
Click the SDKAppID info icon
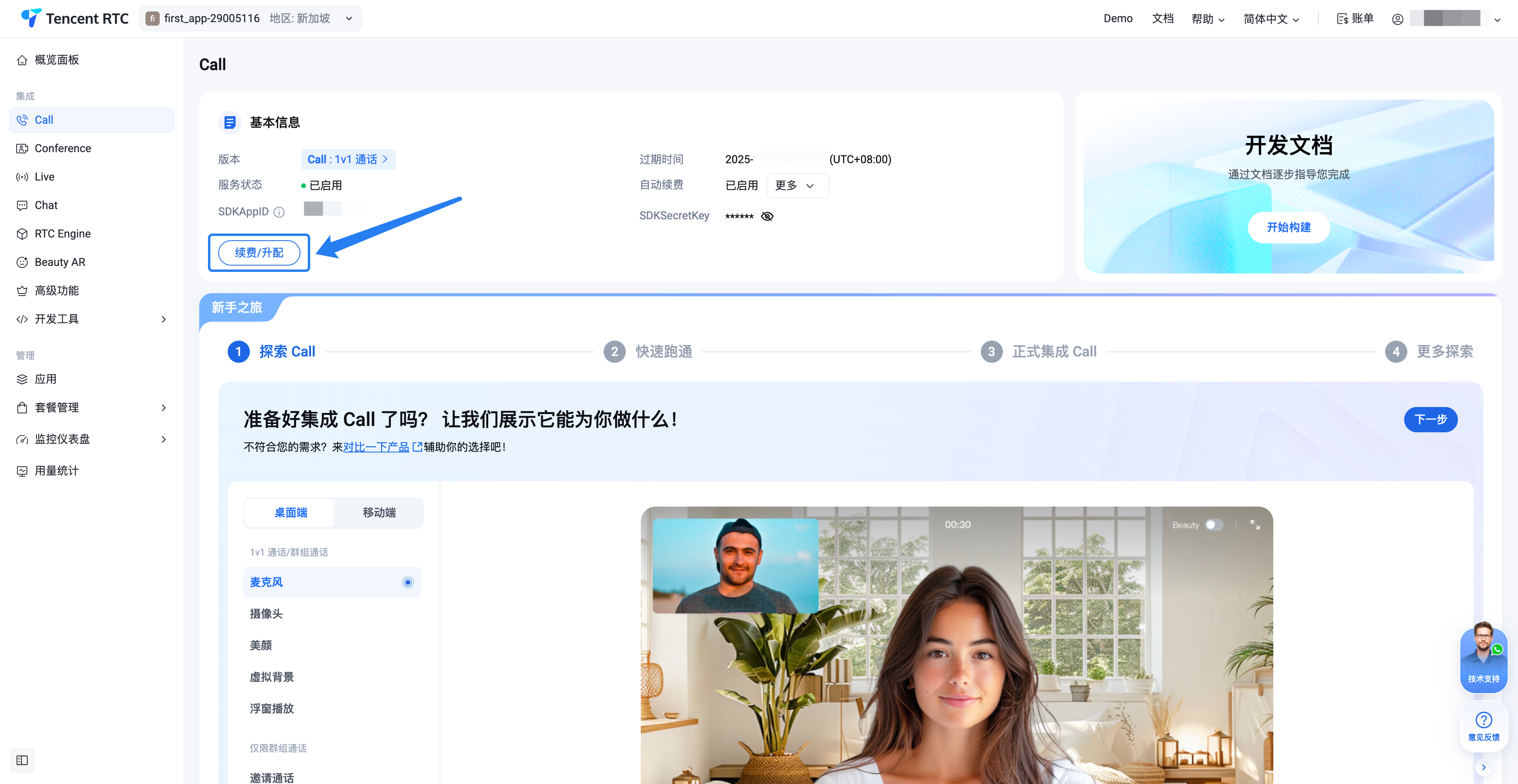[x=279, y=212]
